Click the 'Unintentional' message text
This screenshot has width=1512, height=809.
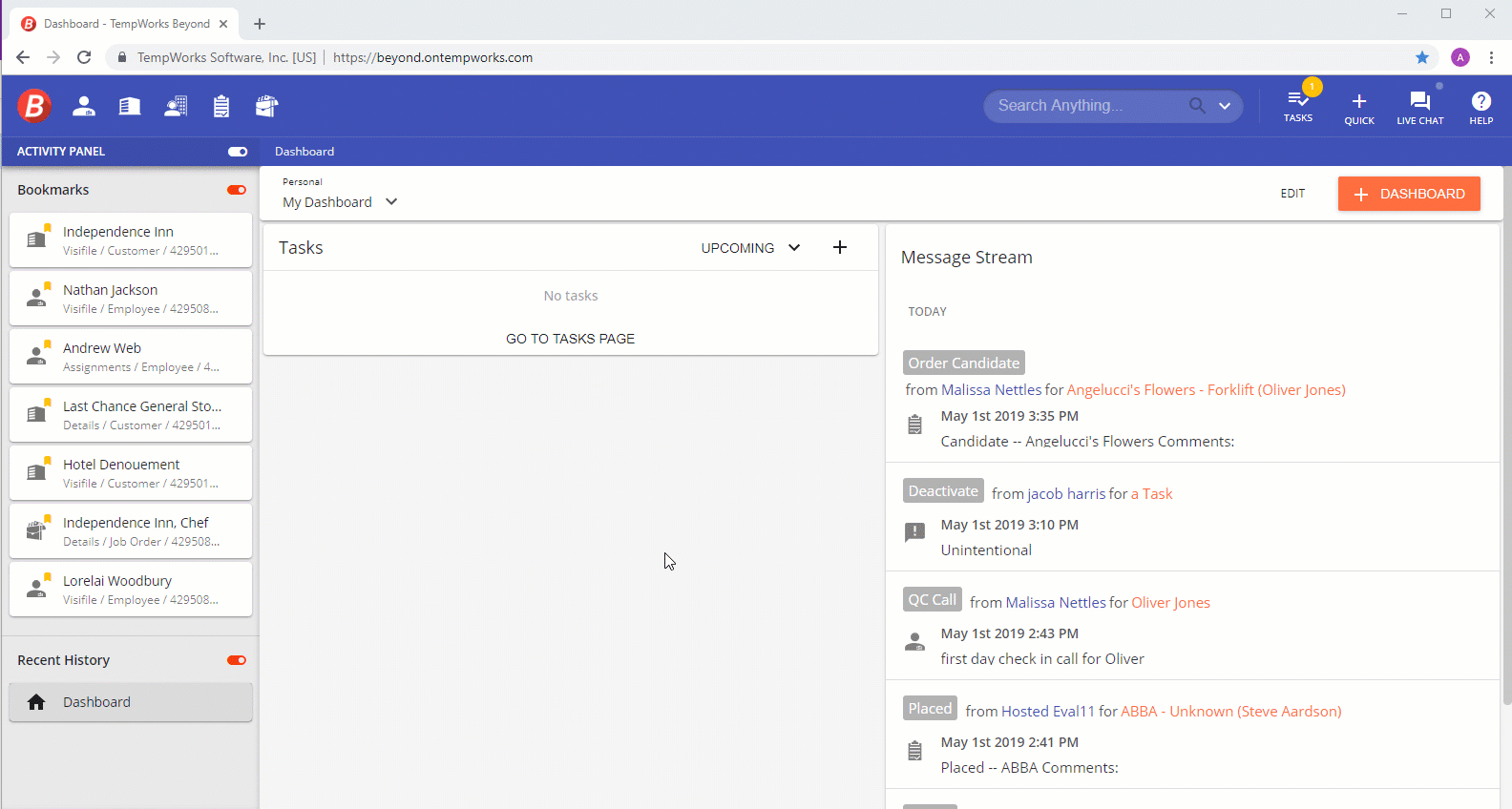tap(986, 550)
